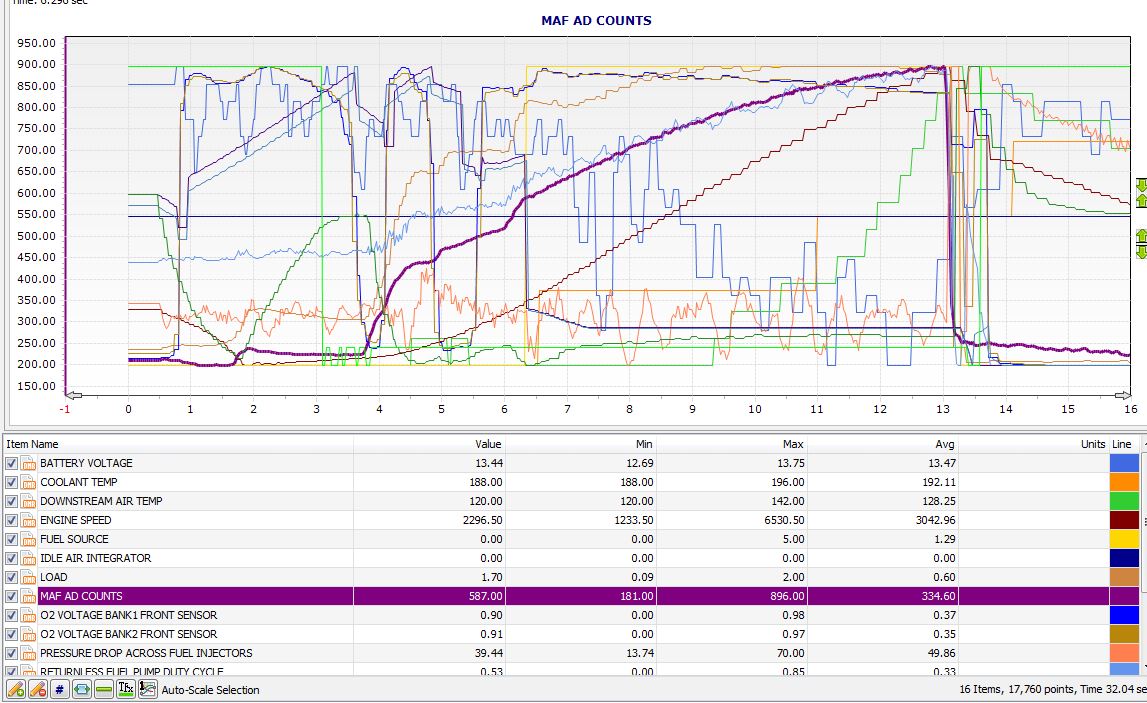Select the COOLANT TEMP row name
Viewport: 1147px width, 703px height.
[x=78, y=482]
